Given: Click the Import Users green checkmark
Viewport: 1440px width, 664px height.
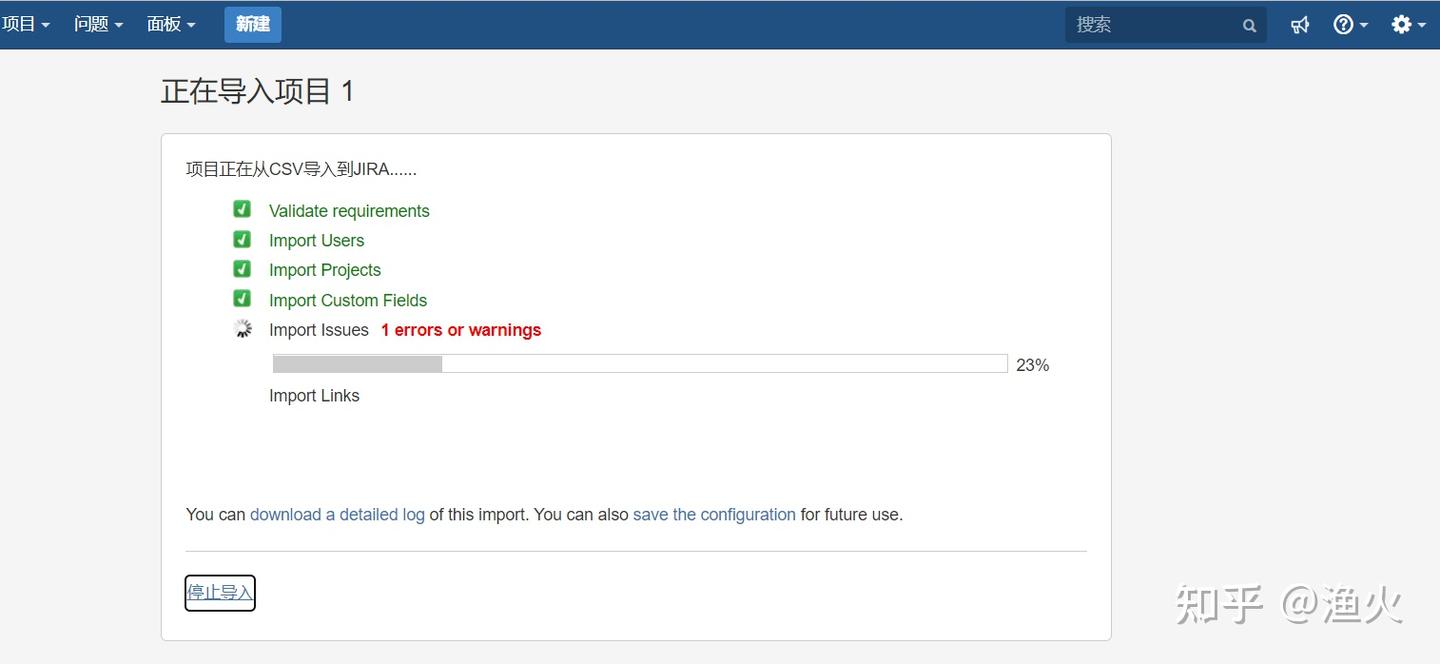Looking at the screenshot, I should 242,239.
